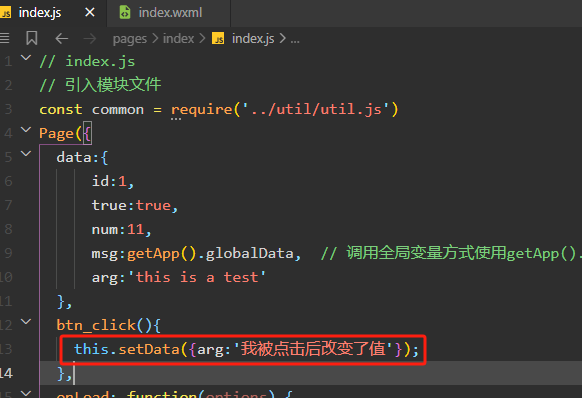582x398 pixels.
Task: Click the Page( call on line 4
Action: coord(60,133)
